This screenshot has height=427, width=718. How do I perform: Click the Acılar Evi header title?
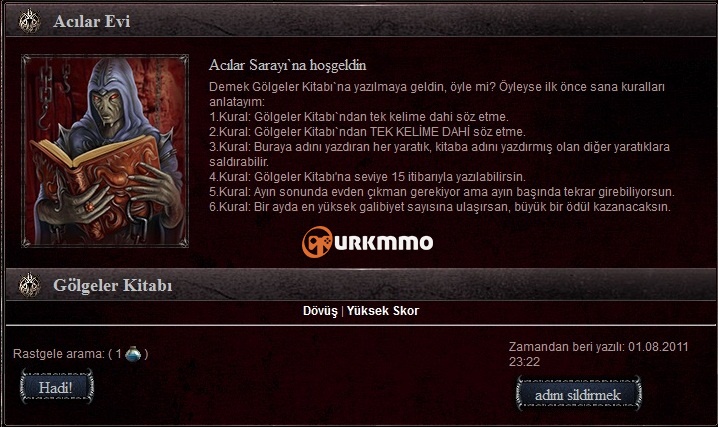(92, 22)
